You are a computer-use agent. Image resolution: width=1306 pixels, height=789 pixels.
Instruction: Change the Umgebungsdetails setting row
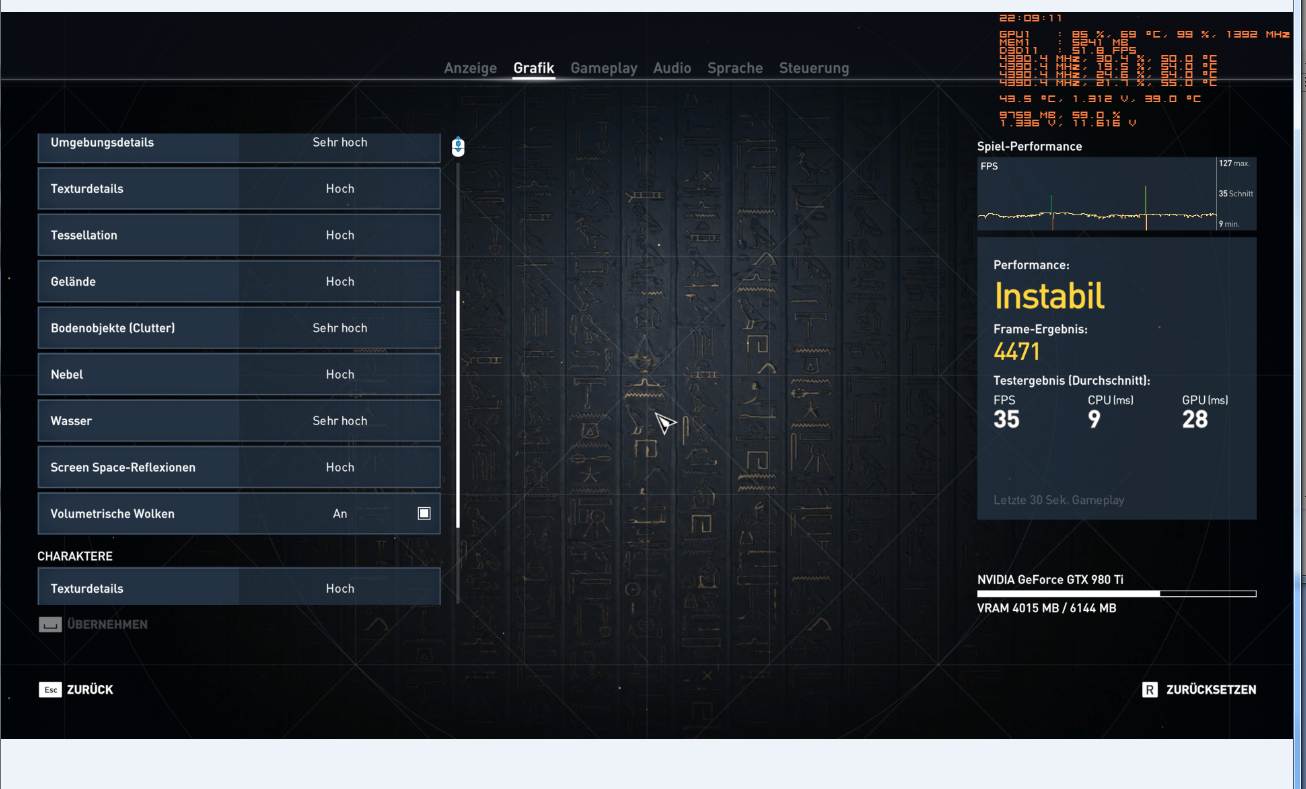[239, 146]
